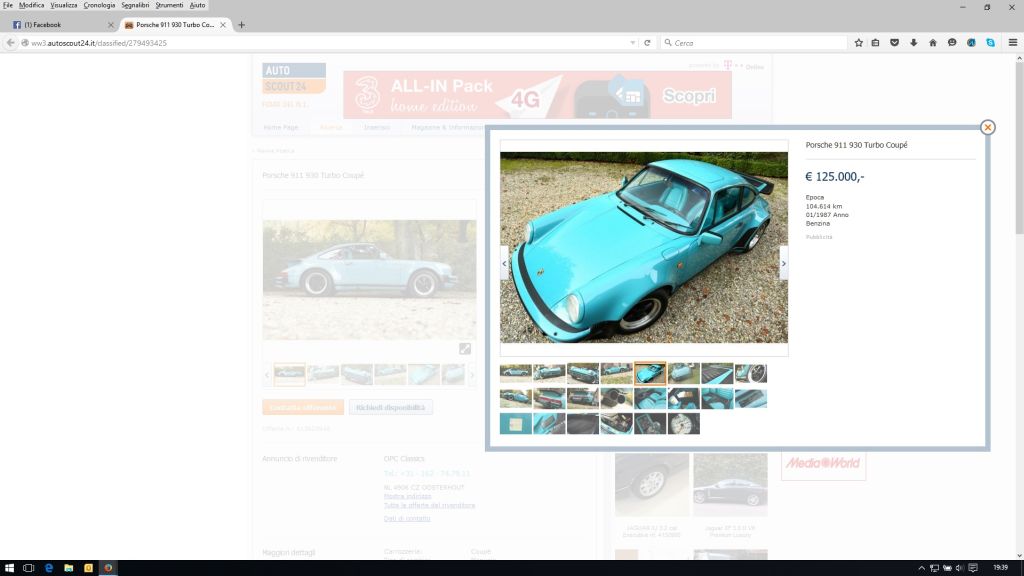1024x576 pixels.
Task: Click the large Porsche photo in lightbox
Action: tap(644, 248)
